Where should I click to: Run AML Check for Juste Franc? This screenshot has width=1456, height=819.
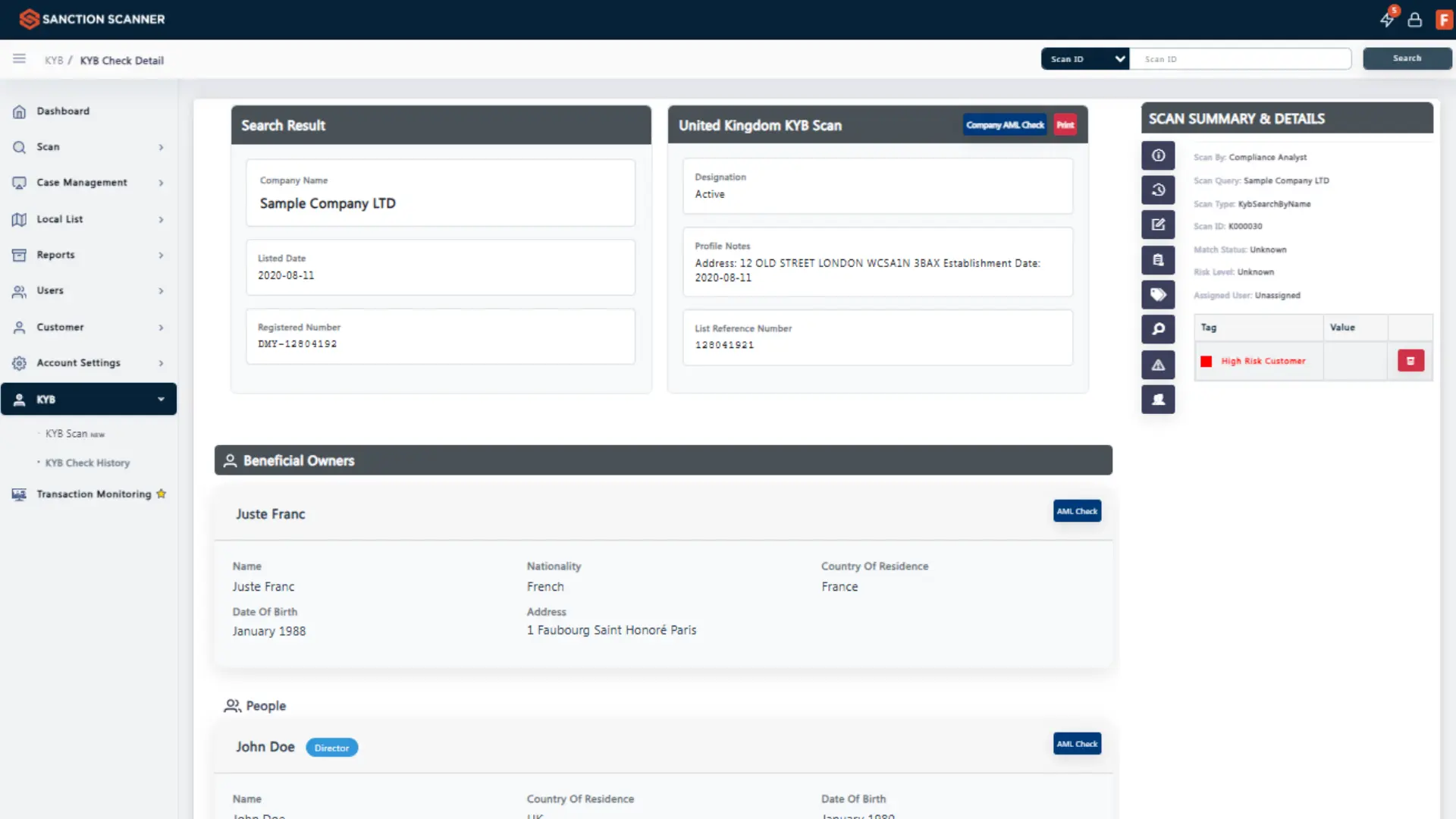1077,511
